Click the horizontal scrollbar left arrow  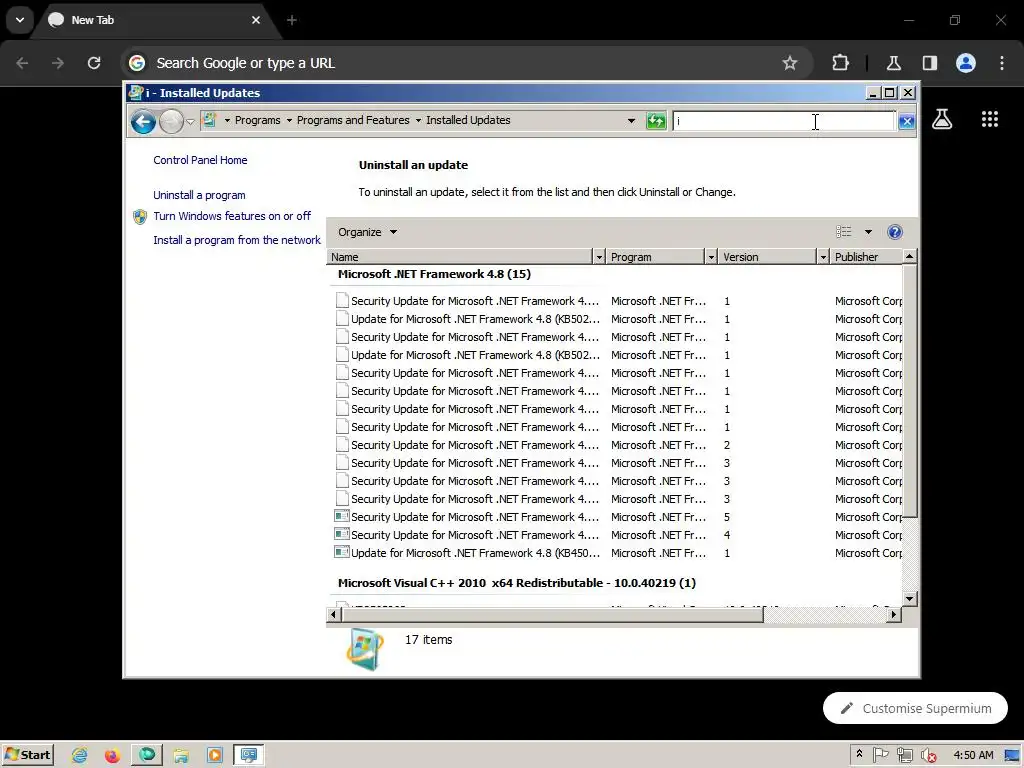click(x=334, y=615)
